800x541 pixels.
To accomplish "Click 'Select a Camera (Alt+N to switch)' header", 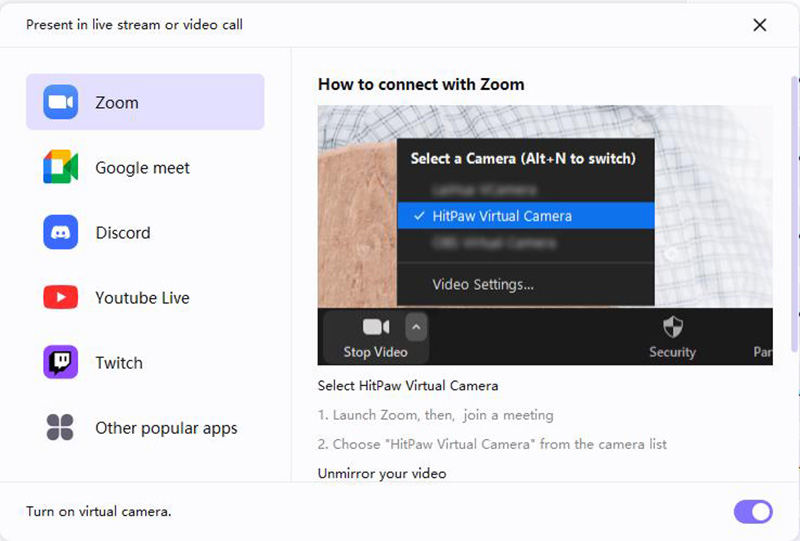I will tap(523, 159).
